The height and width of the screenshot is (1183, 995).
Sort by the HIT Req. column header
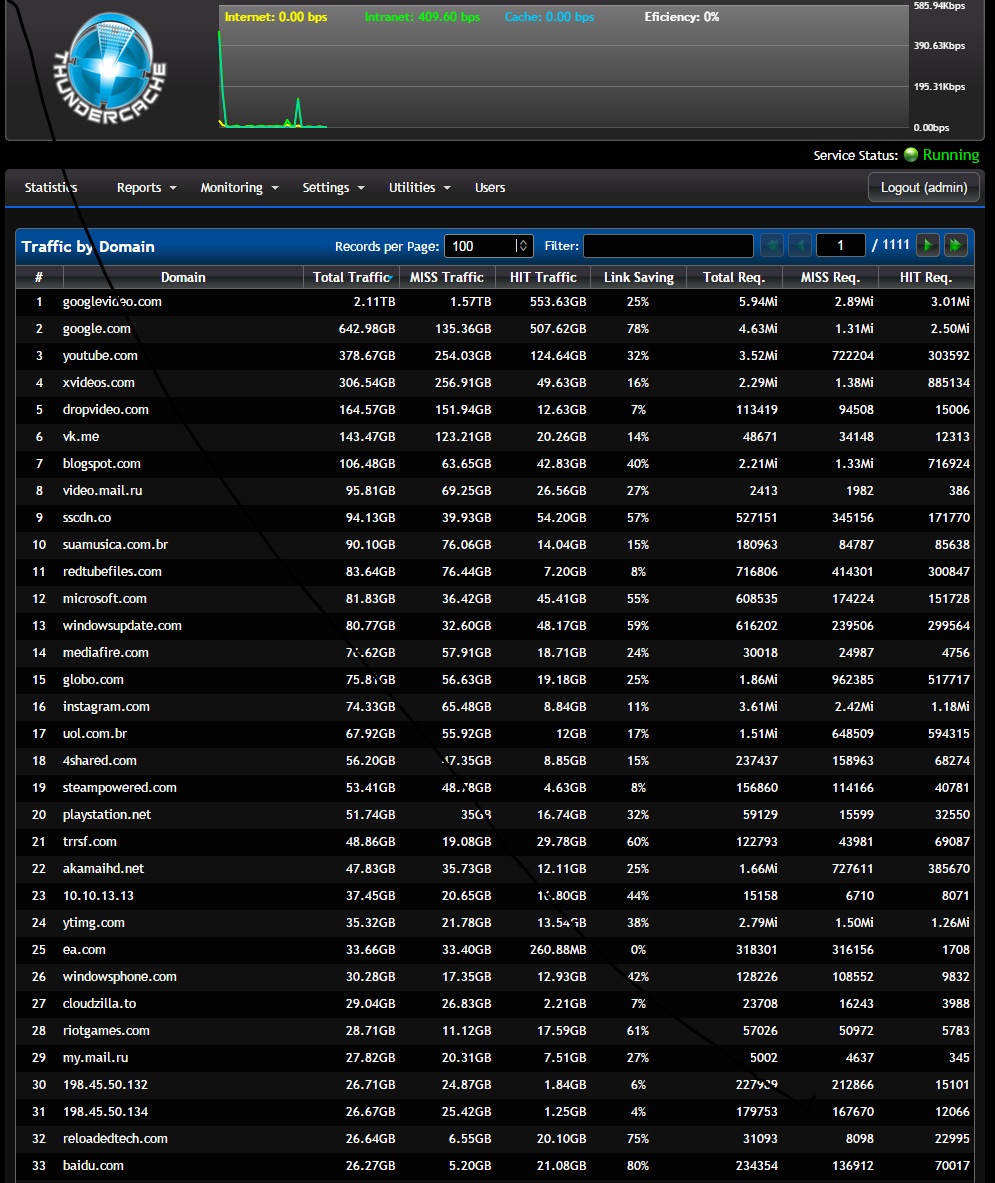click(926, 278)
